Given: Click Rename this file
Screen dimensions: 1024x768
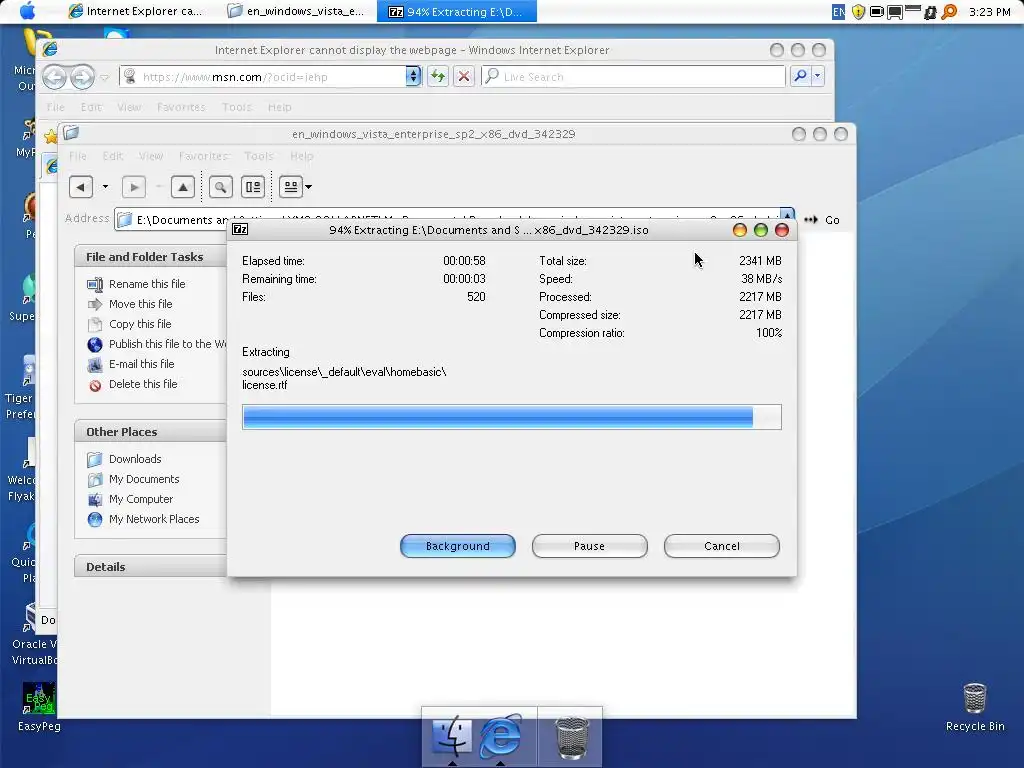Looking at the screenshot, I should (147, 284).
